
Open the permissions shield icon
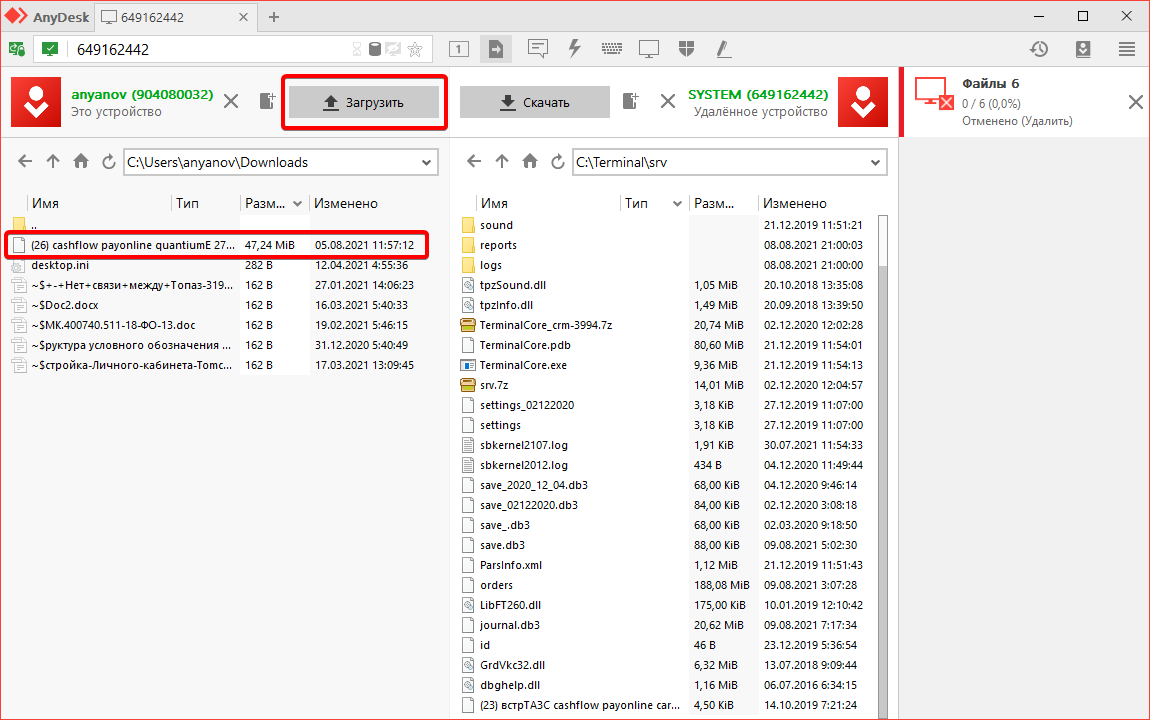coord(686,49)
